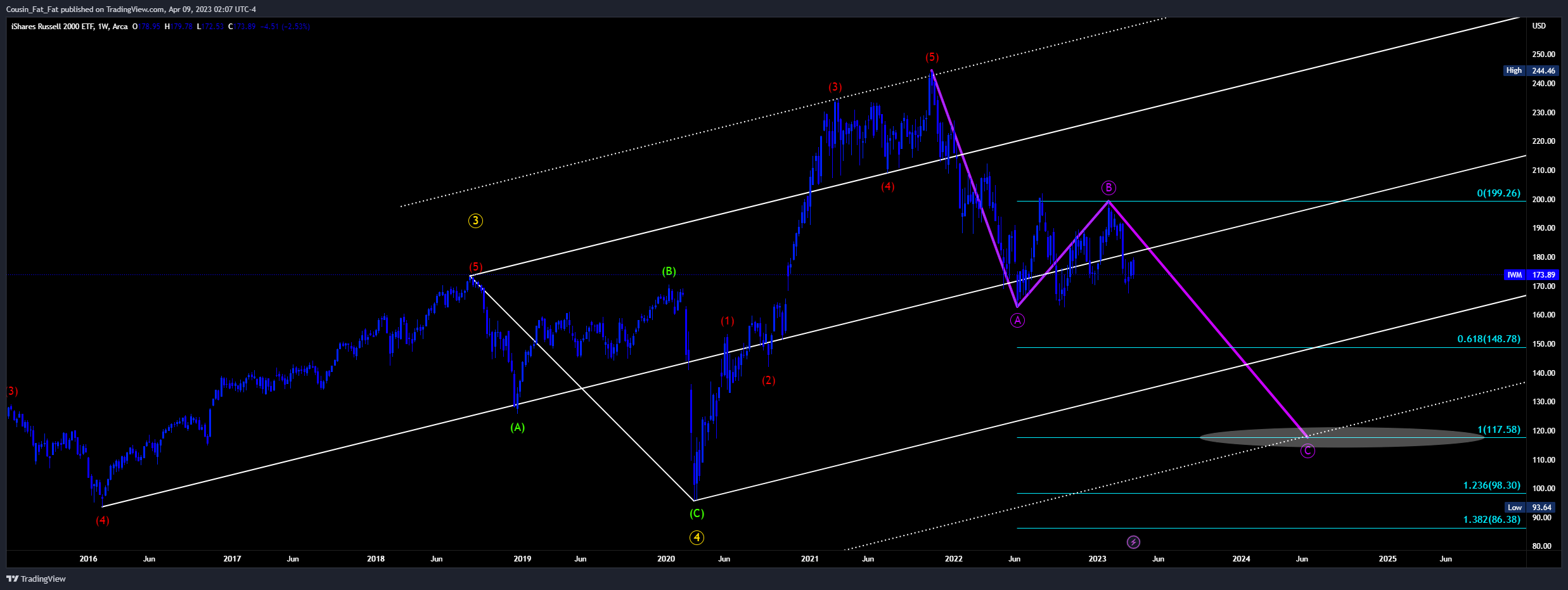
Task: Click the 2021 label on the time axis
Action: click(809, 559)
